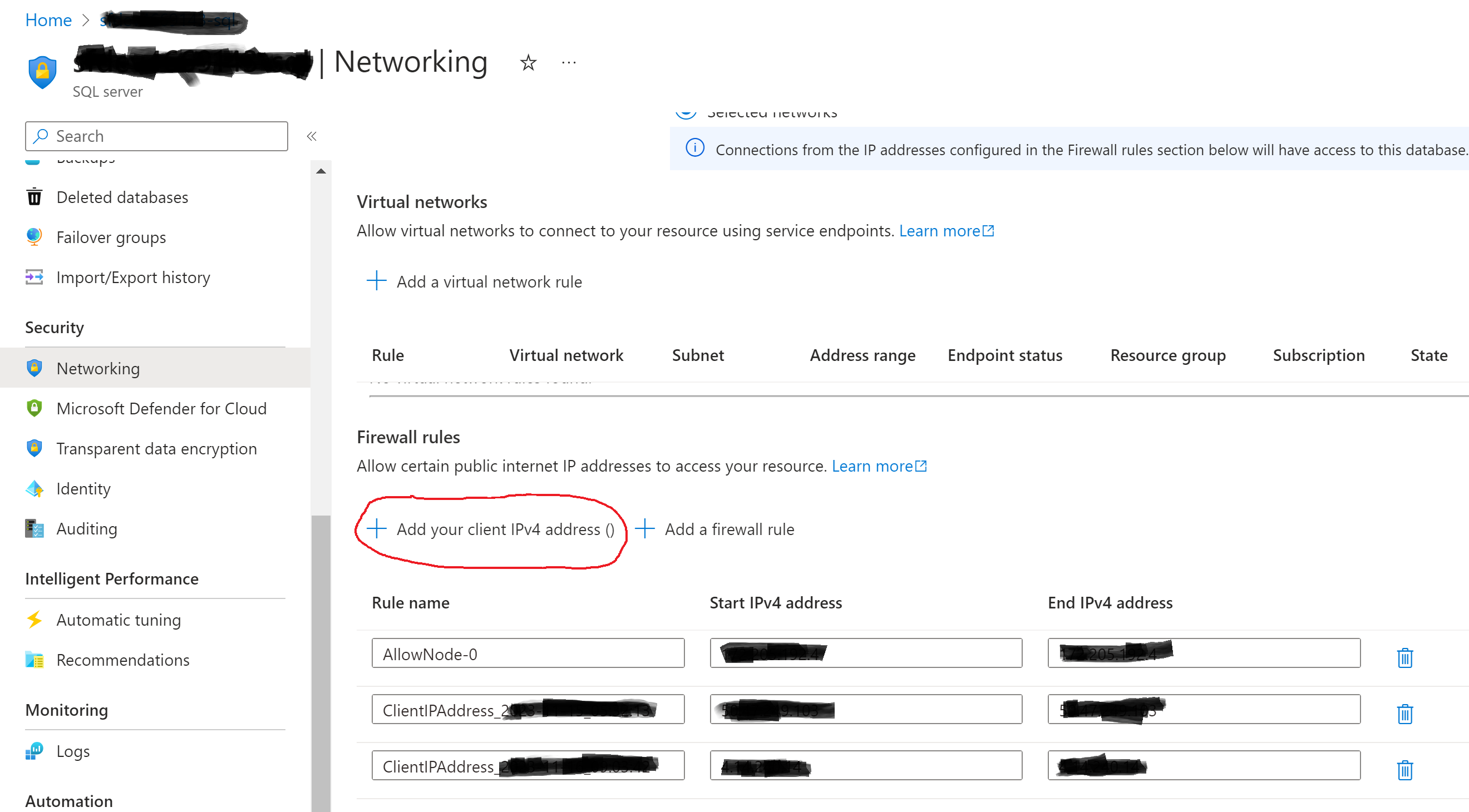Edit the Start IPv4 address for AllowNode-0
Viewport: 1469px width, 812px height.
pos(866,653)
